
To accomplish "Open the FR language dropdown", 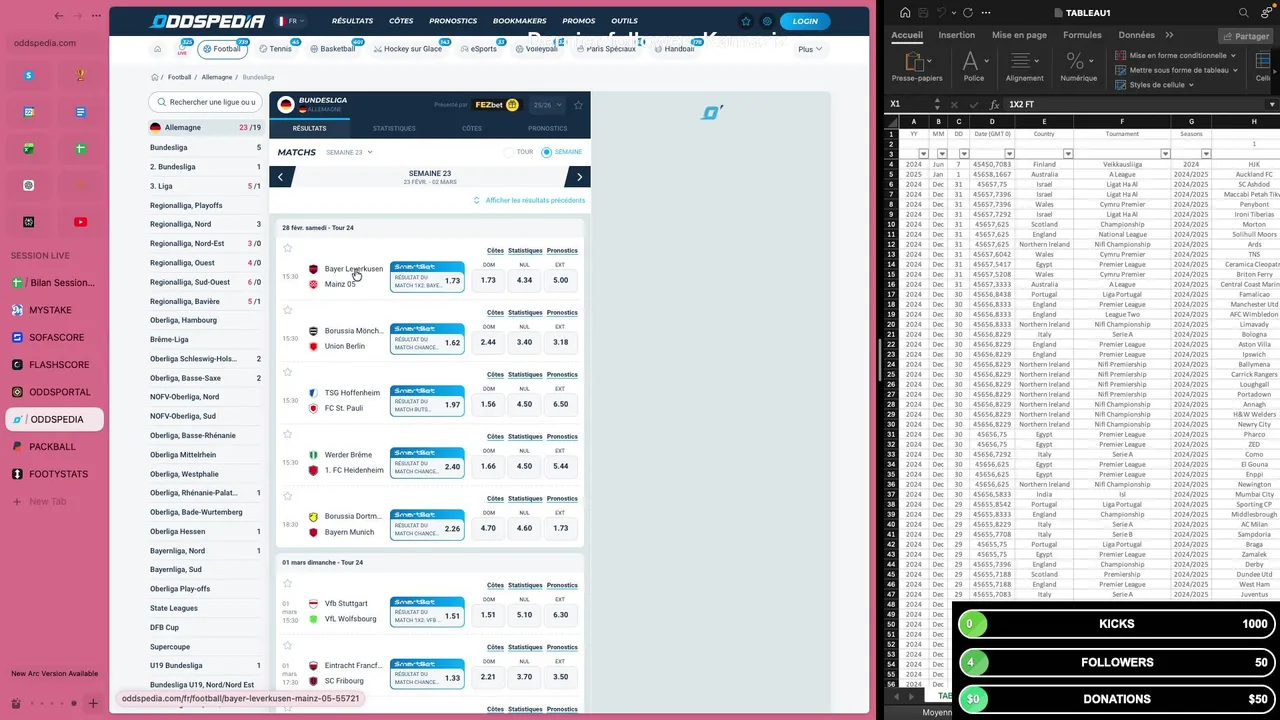I will [x=292, y=21].
